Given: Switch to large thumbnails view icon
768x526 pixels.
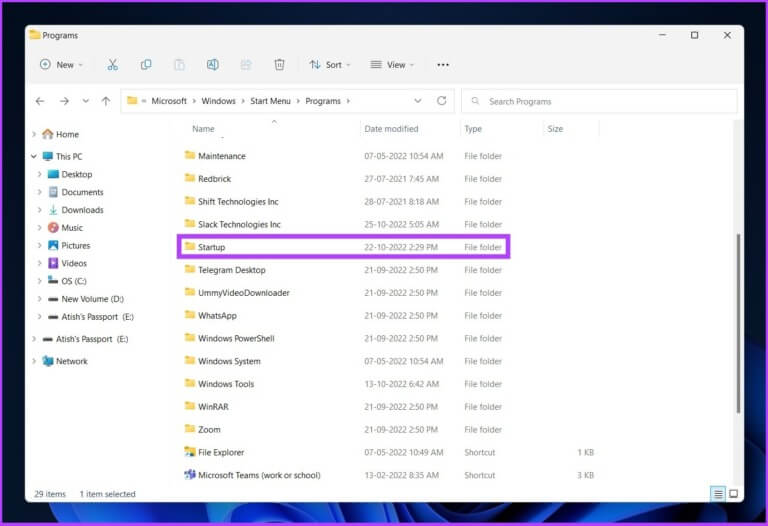Looking at the screenshot, I should pyautogui.click(x=733, y=494).
